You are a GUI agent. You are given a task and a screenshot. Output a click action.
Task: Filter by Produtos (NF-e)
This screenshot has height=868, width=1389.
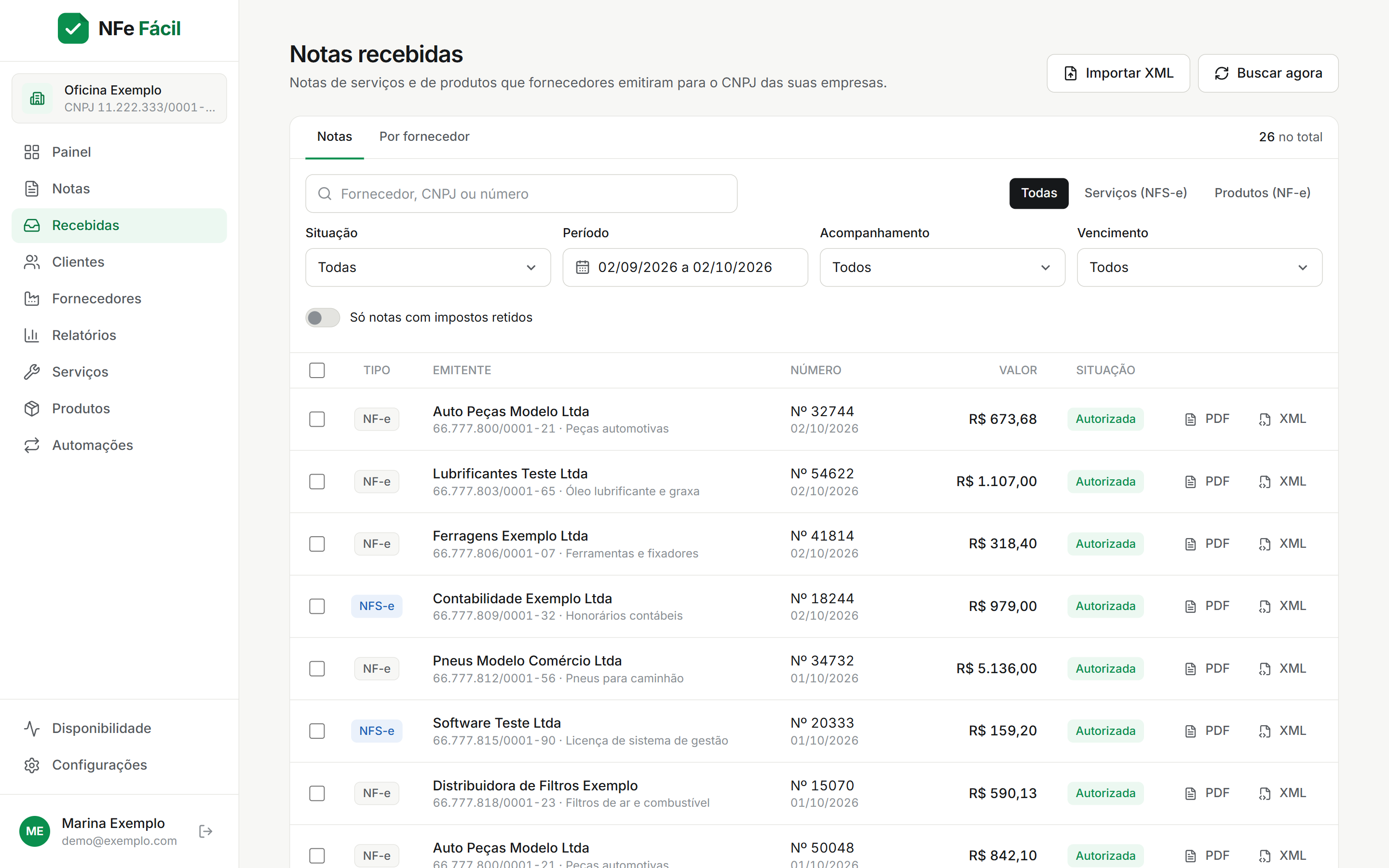point(1262,193)
